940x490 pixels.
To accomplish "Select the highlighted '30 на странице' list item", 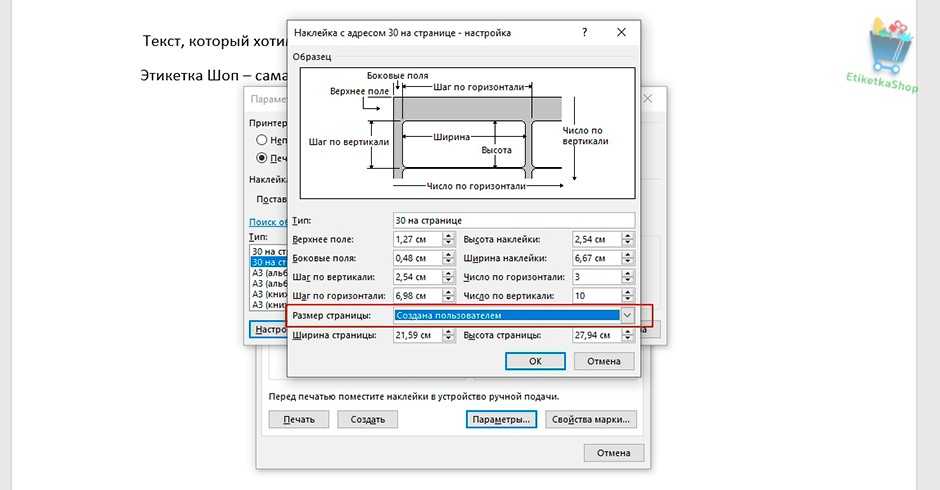I will pos(268,262).
